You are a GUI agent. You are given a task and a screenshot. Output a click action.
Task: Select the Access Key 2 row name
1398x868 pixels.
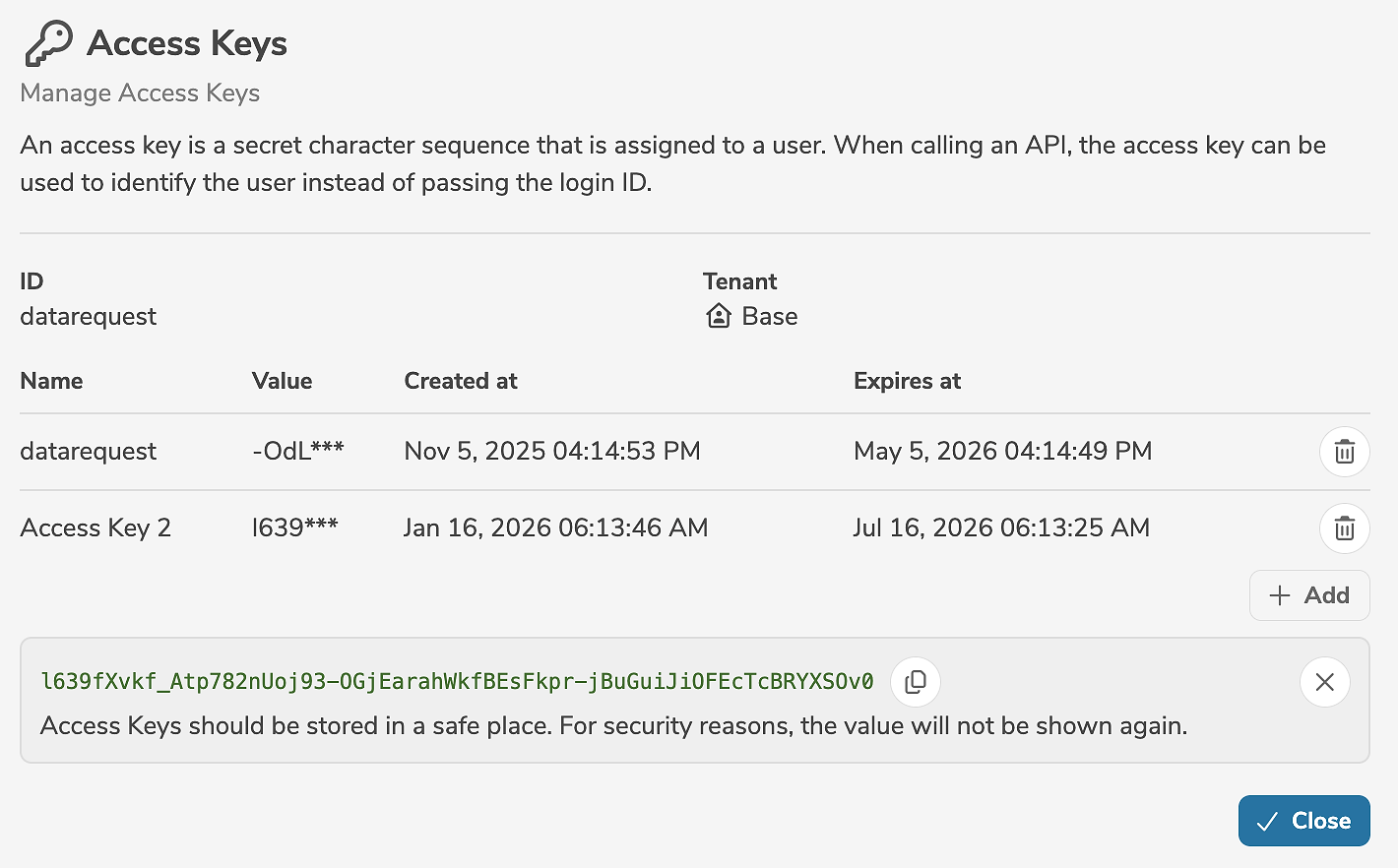tap(95, 527)
